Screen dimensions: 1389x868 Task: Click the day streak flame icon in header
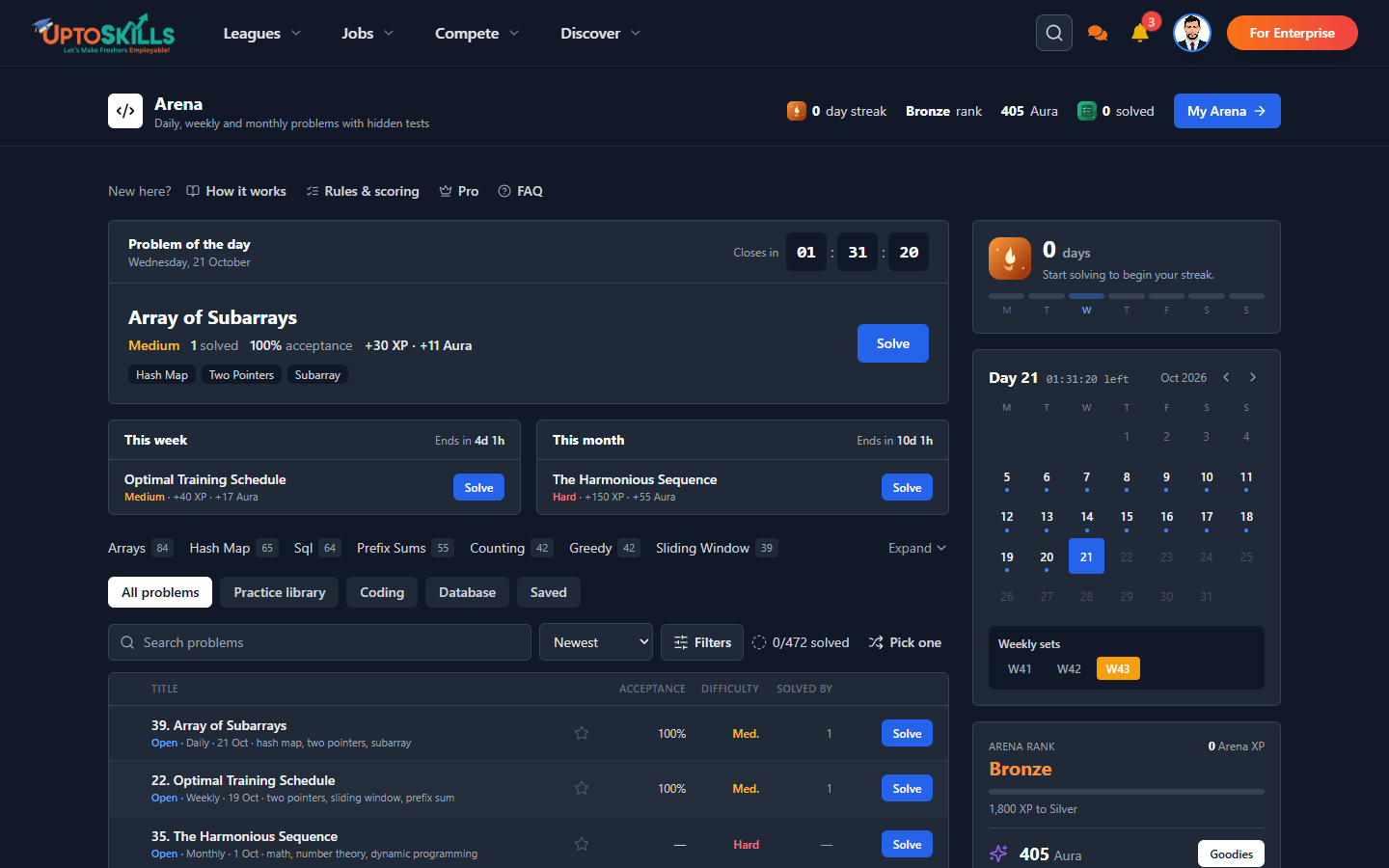(797, 111)
